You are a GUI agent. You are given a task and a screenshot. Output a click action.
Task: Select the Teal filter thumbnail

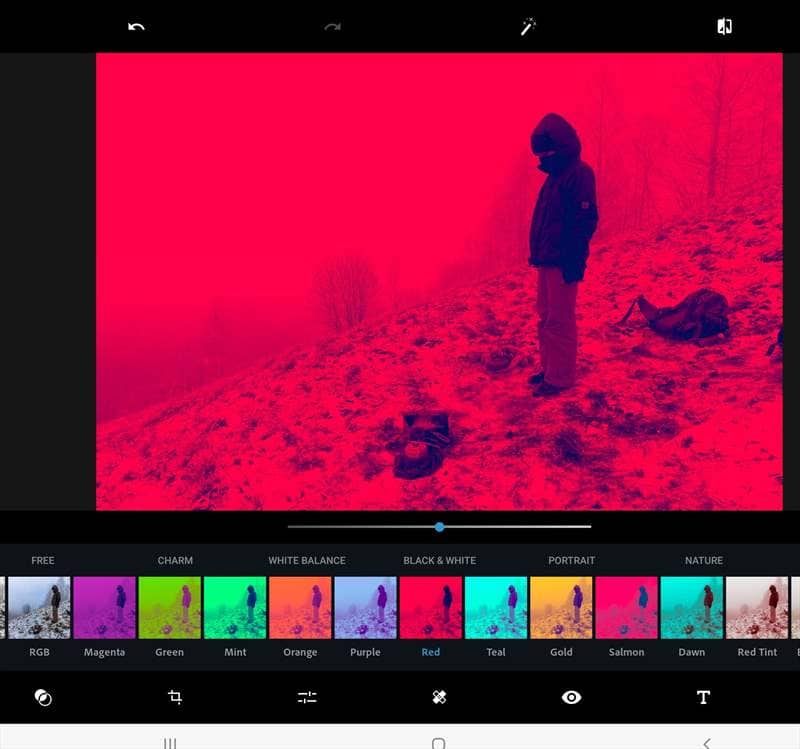click(496, 608)
